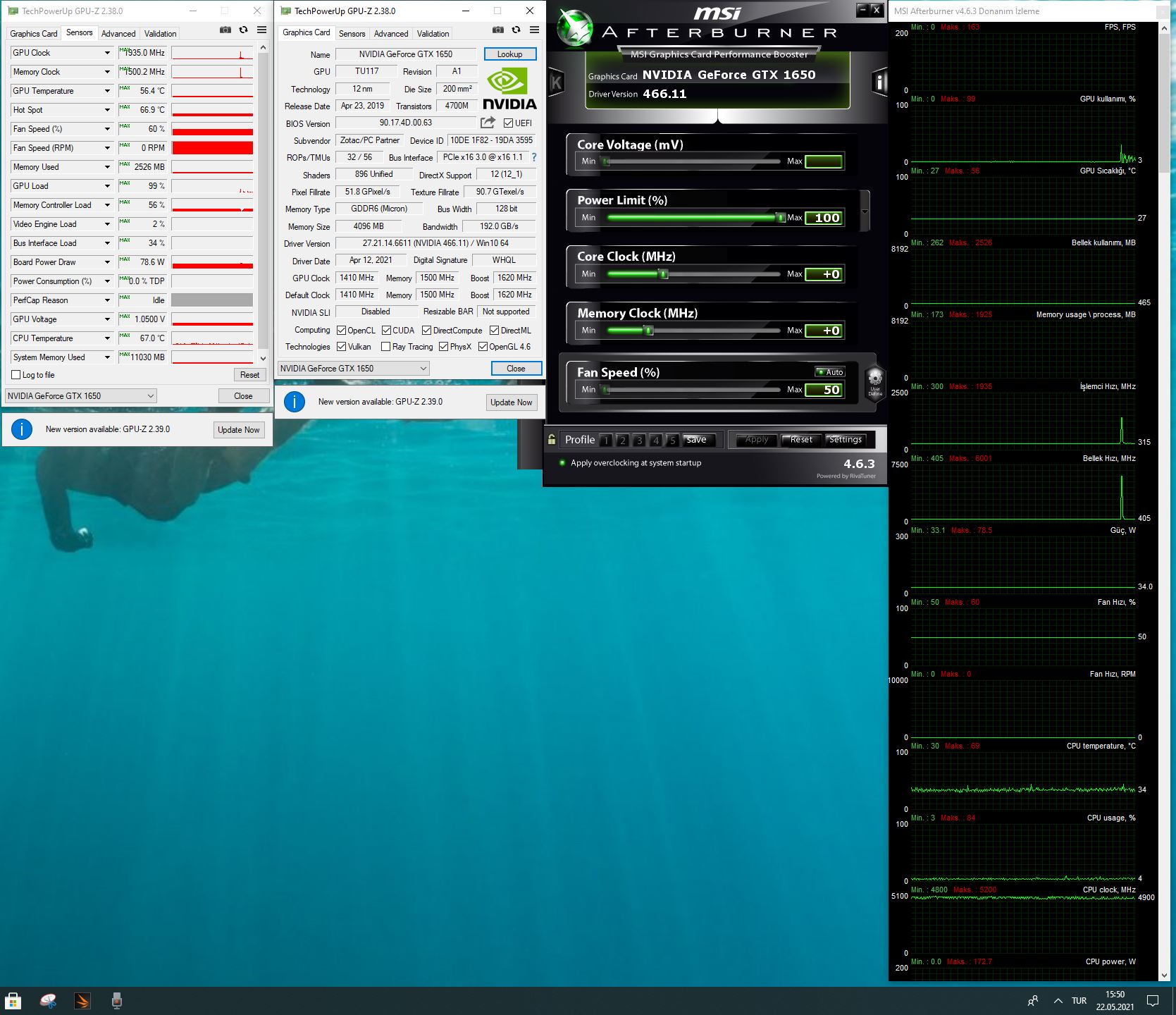The image size is (1176, 1015).
Task: Switch to Sensors tab in Graphics Card window
Action: coord(352,33)
